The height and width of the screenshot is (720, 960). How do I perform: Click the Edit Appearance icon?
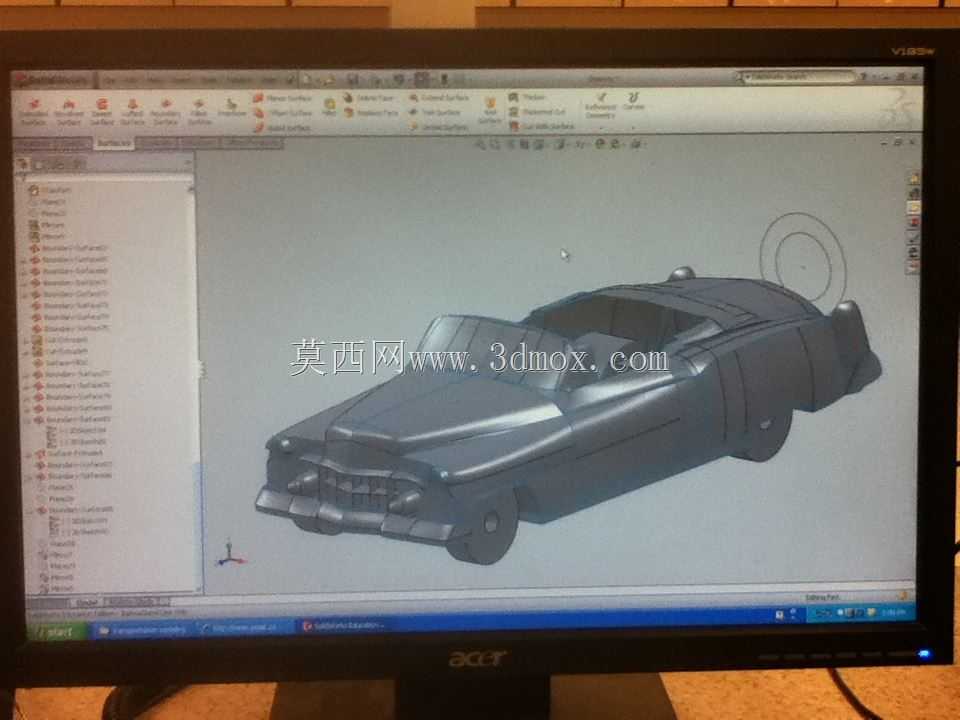601,144
